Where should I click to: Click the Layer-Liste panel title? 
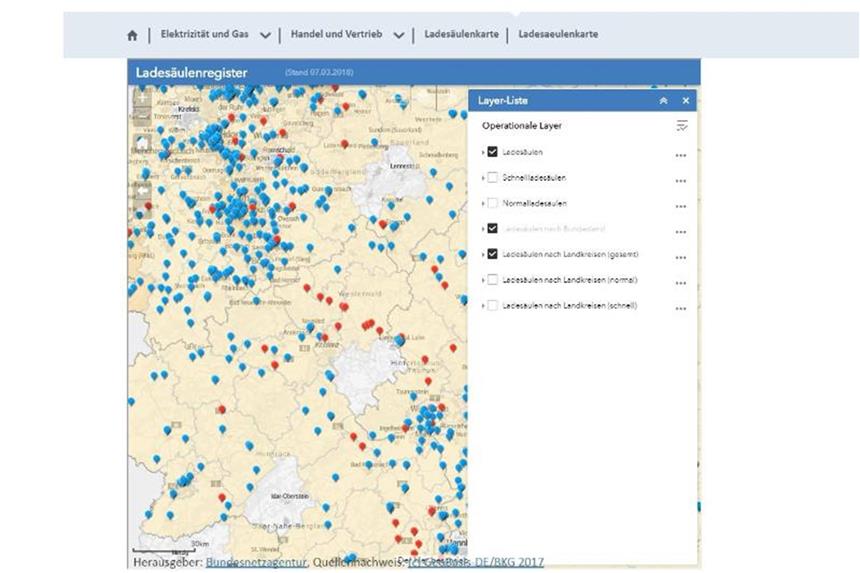pos(502,100)
